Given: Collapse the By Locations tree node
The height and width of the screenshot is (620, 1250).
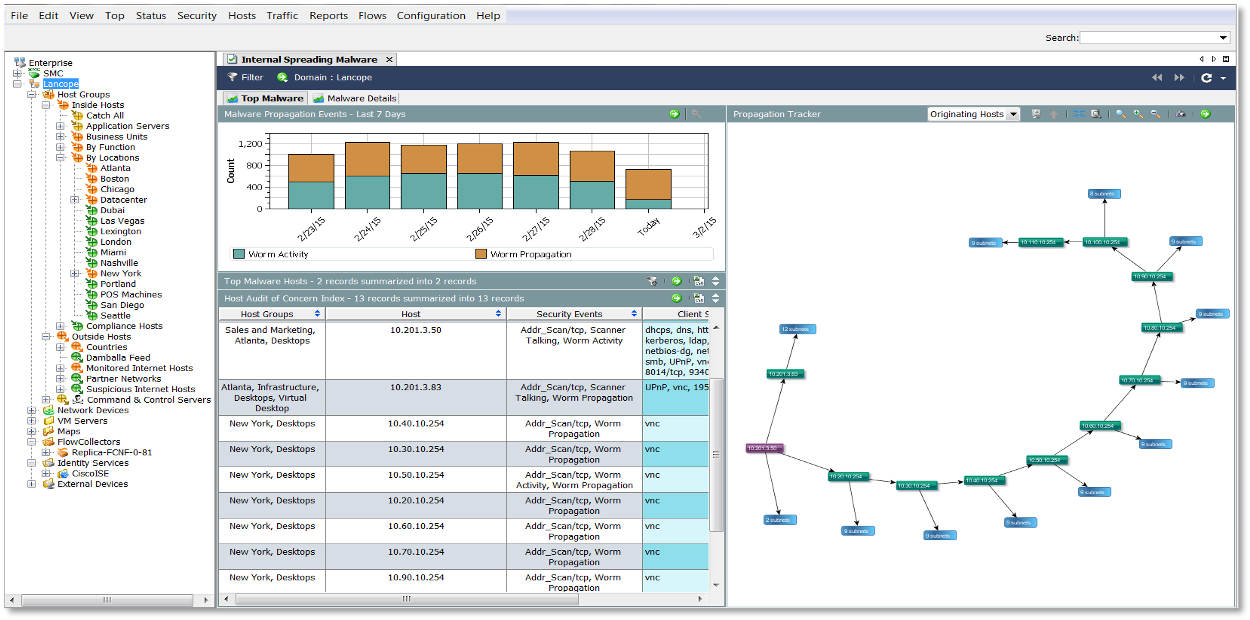Looking at the screenshot, I should point(60,158).
